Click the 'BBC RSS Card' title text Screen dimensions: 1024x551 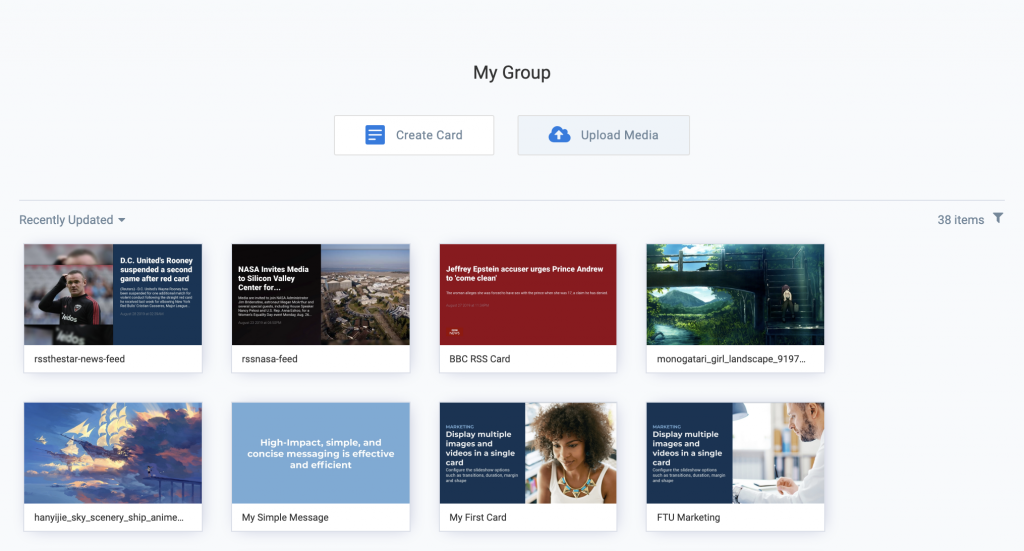click(x=479, y=359)
